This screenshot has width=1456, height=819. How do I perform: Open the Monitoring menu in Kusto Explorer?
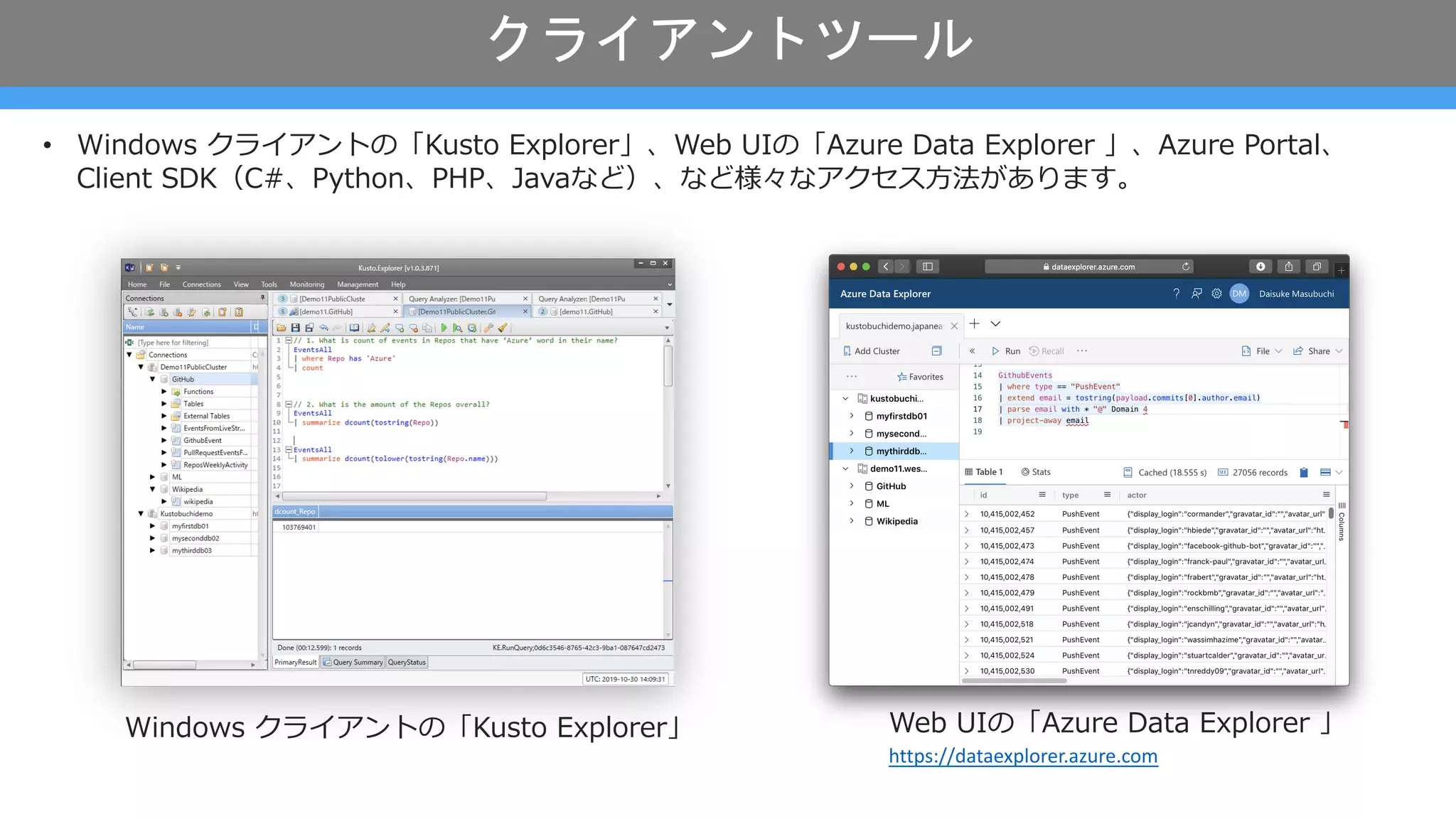306,284
